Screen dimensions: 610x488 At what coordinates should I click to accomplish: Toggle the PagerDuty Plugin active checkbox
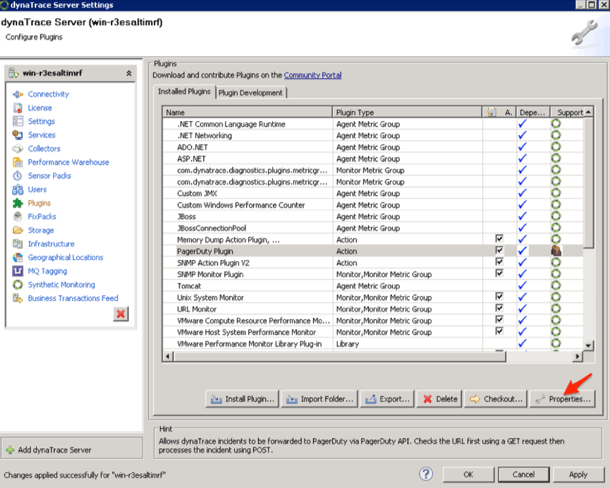pyautogui.click(x=499, y=251)
